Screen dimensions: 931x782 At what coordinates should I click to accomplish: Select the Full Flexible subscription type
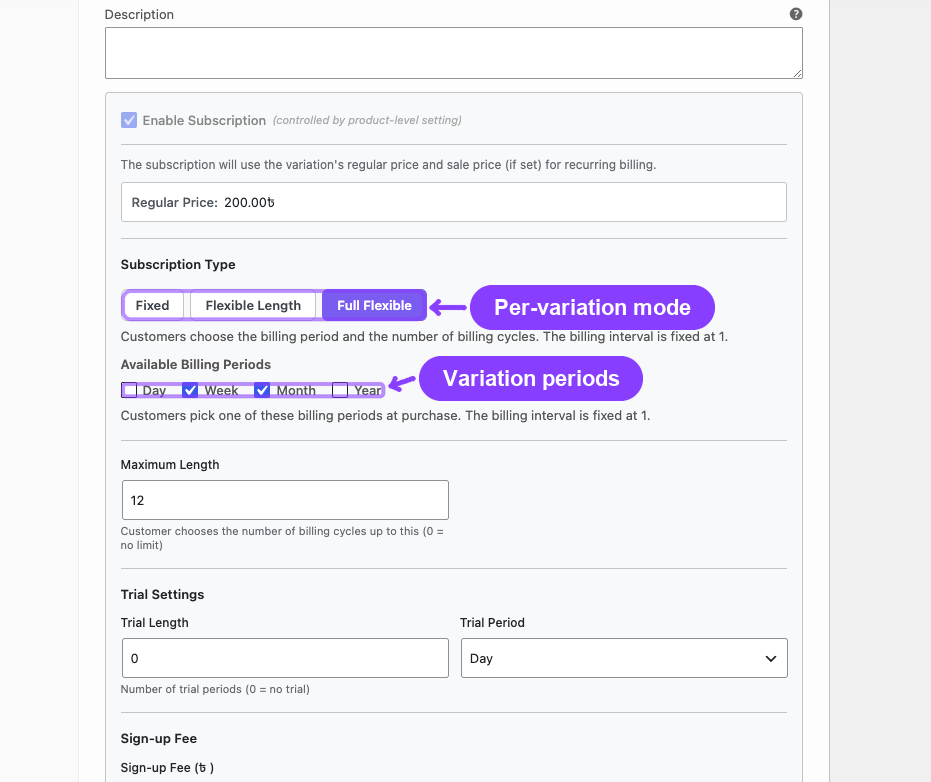pos(374,305)
